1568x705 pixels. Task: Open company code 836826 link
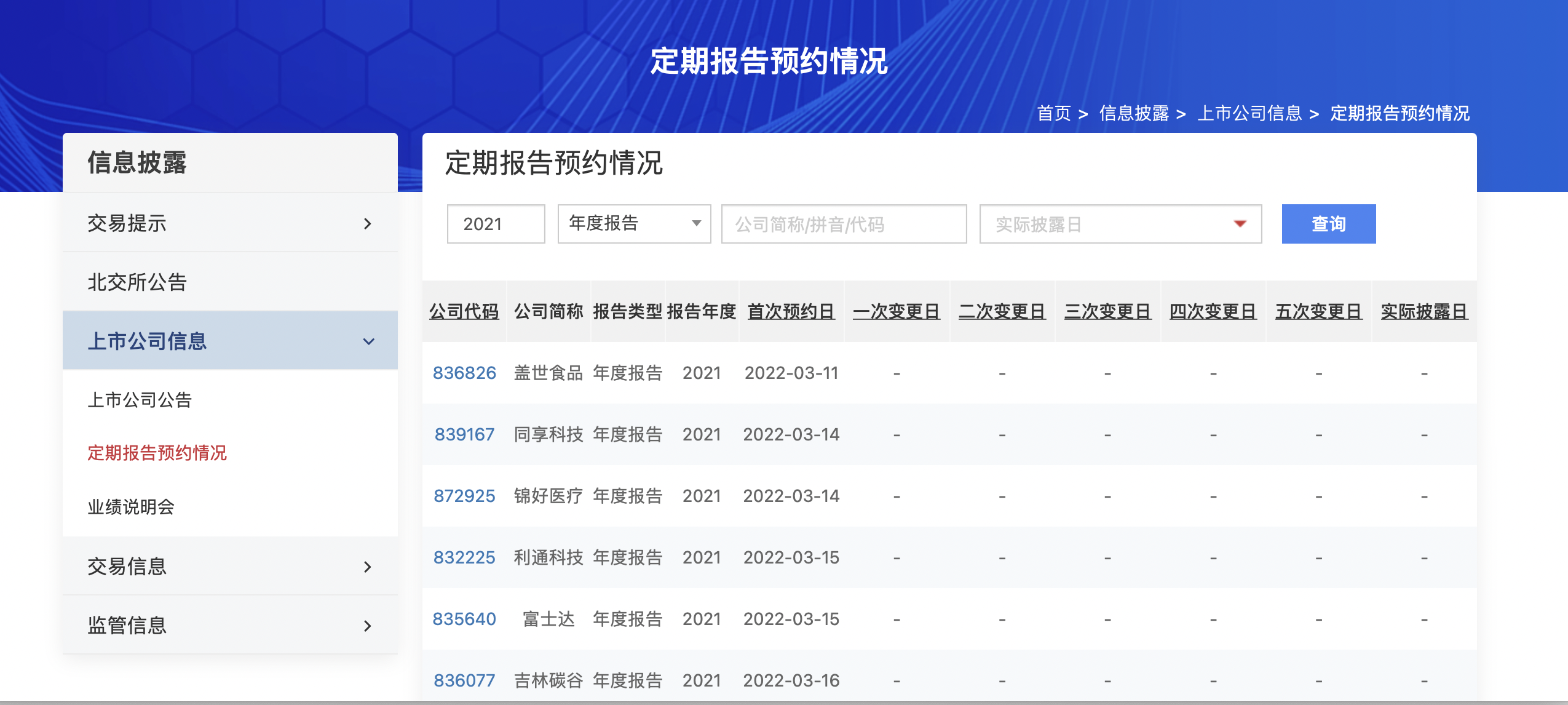click(464, 373)
